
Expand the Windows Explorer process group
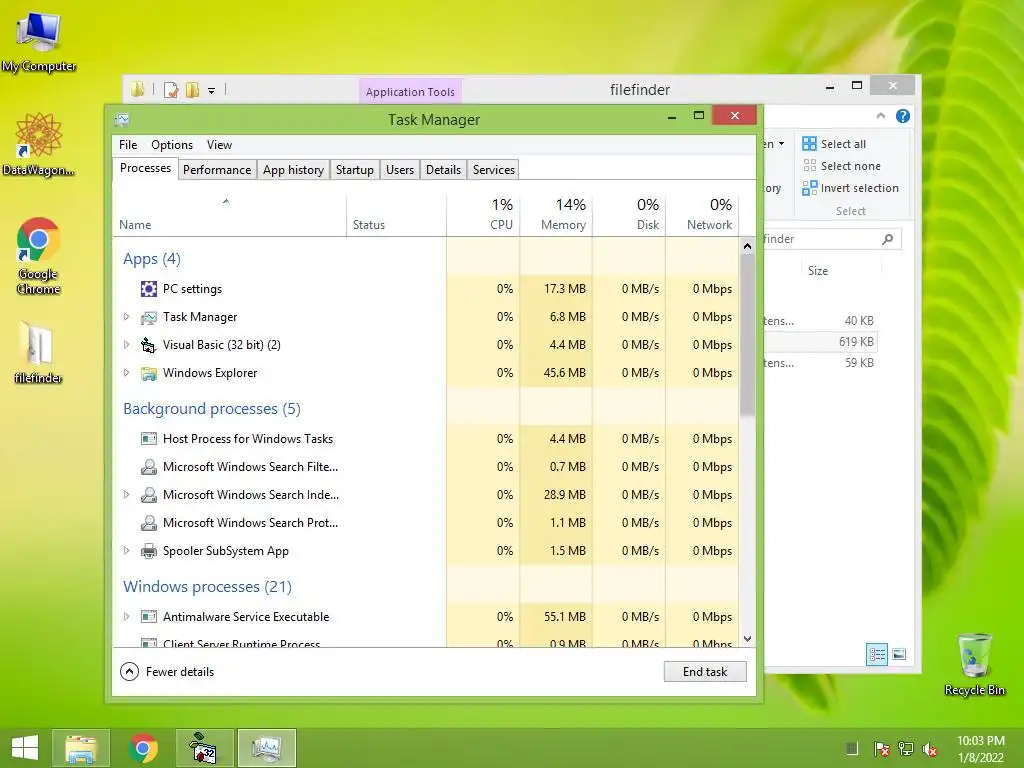point(127,373)
